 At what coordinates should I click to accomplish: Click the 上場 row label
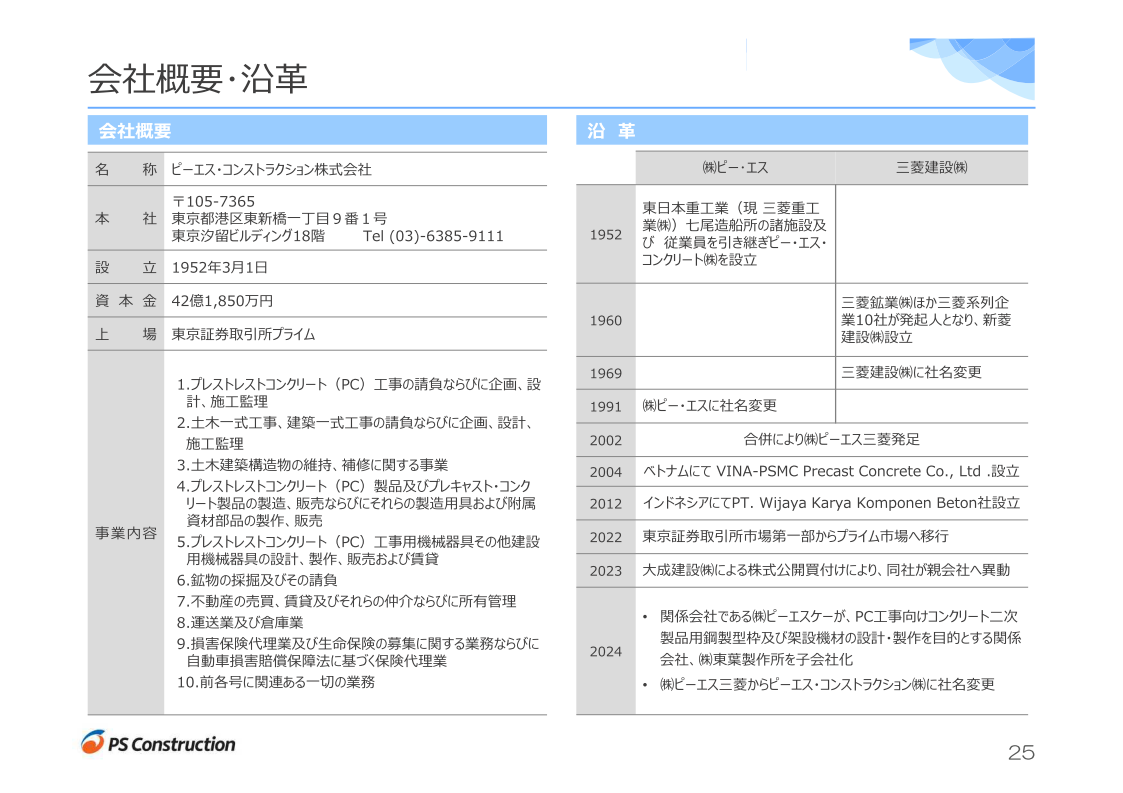[126, 334]
